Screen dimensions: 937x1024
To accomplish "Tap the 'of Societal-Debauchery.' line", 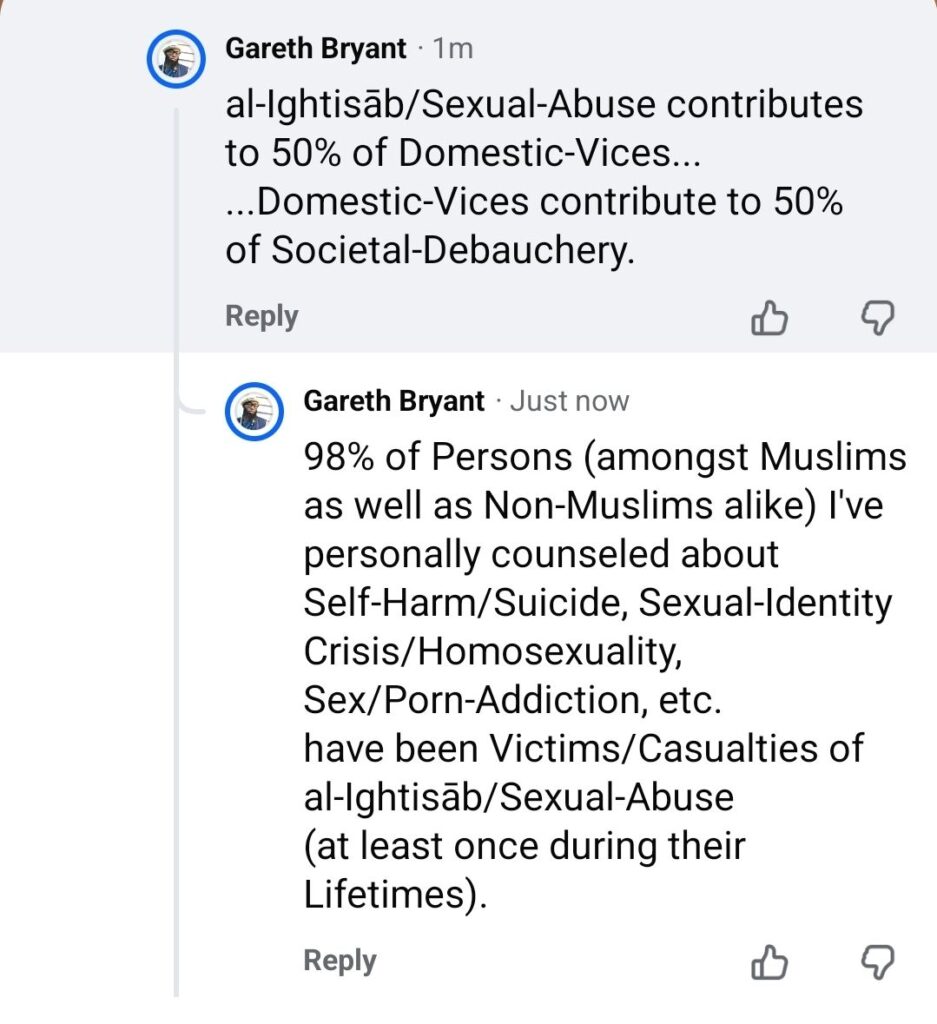I will pyautogui.click(x=430, y=251).
